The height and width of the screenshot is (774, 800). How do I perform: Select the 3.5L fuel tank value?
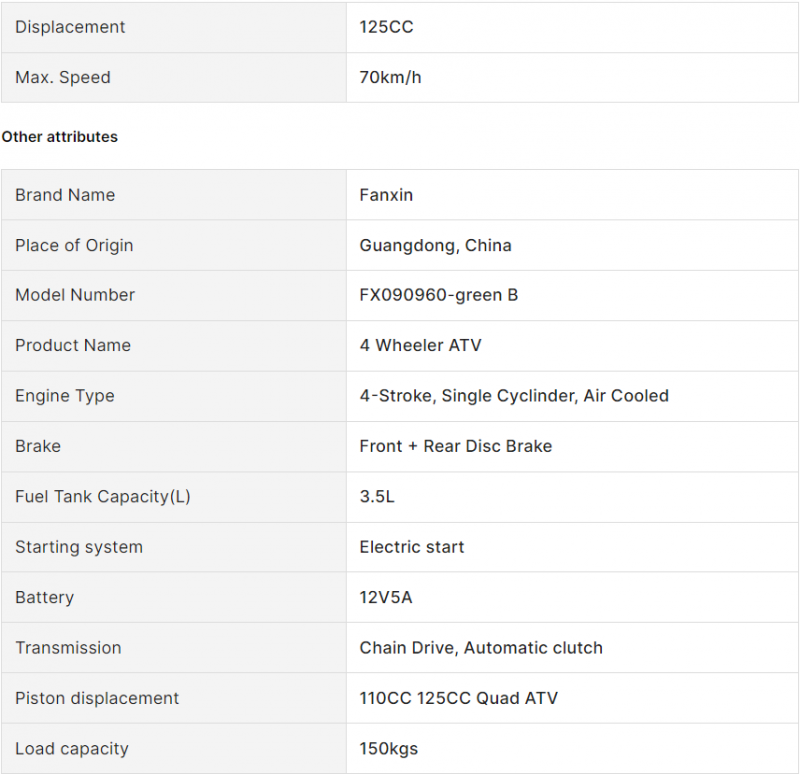click(377, 497)
